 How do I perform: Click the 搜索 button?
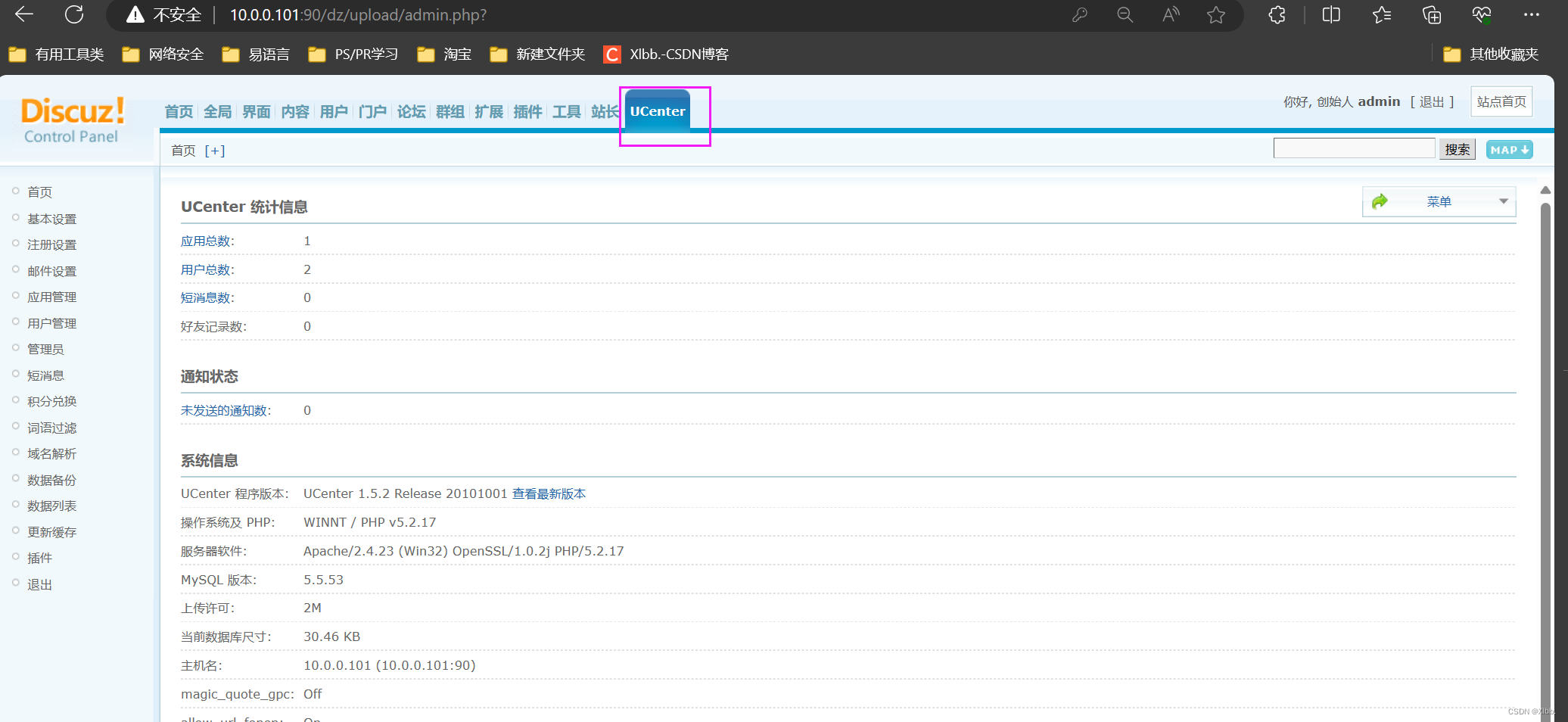pos(1458,149)
